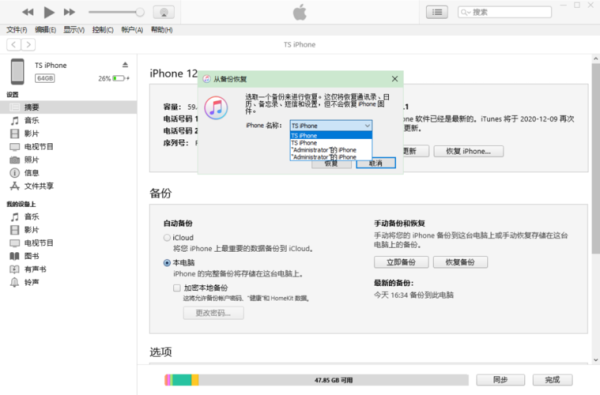Screen dimensions: 600x395
Task: Expand the iPhone 名称 dropdown
Action: tap(331, 126)
